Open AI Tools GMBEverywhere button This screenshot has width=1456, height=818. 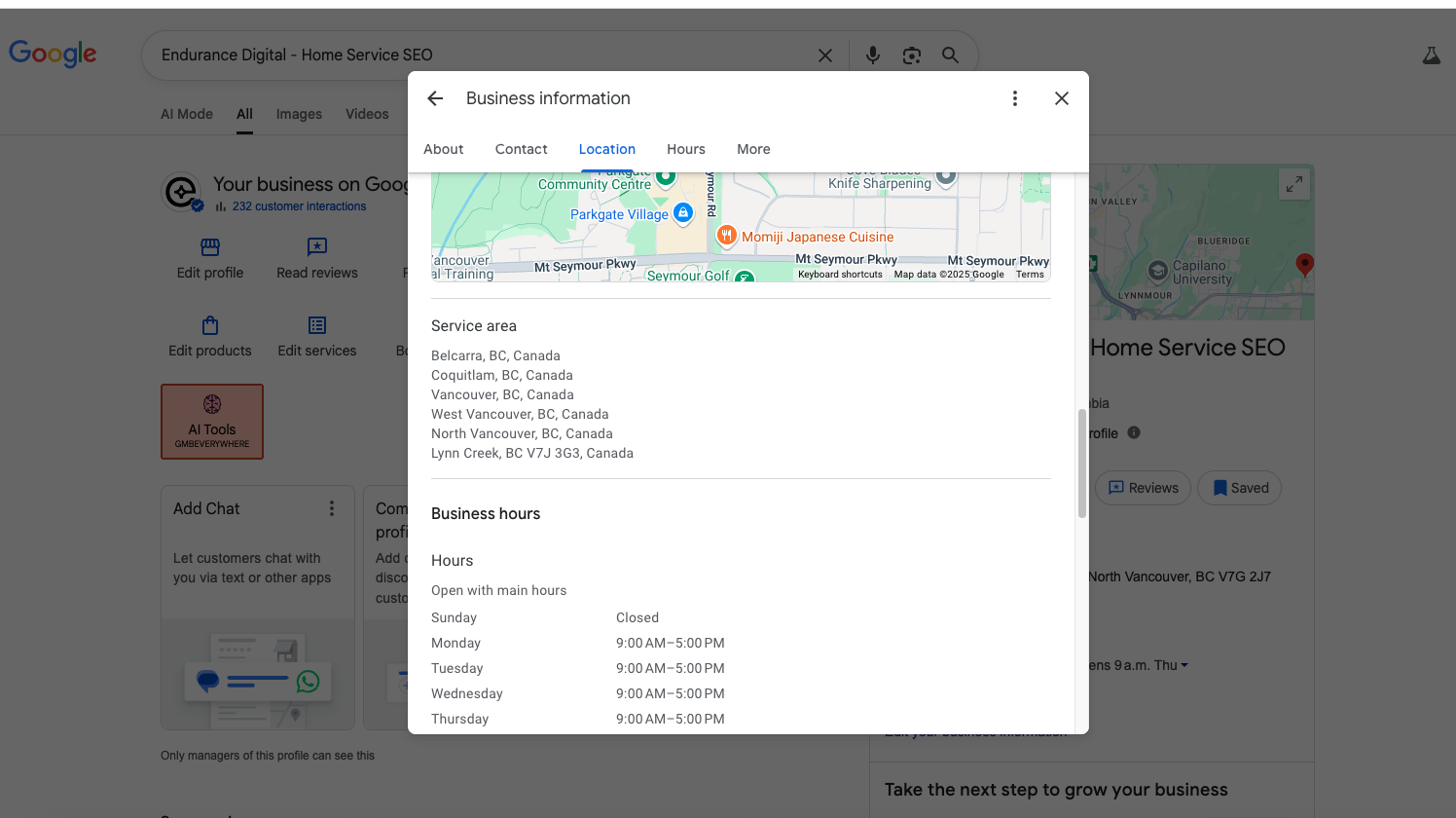tap(212, 422)
